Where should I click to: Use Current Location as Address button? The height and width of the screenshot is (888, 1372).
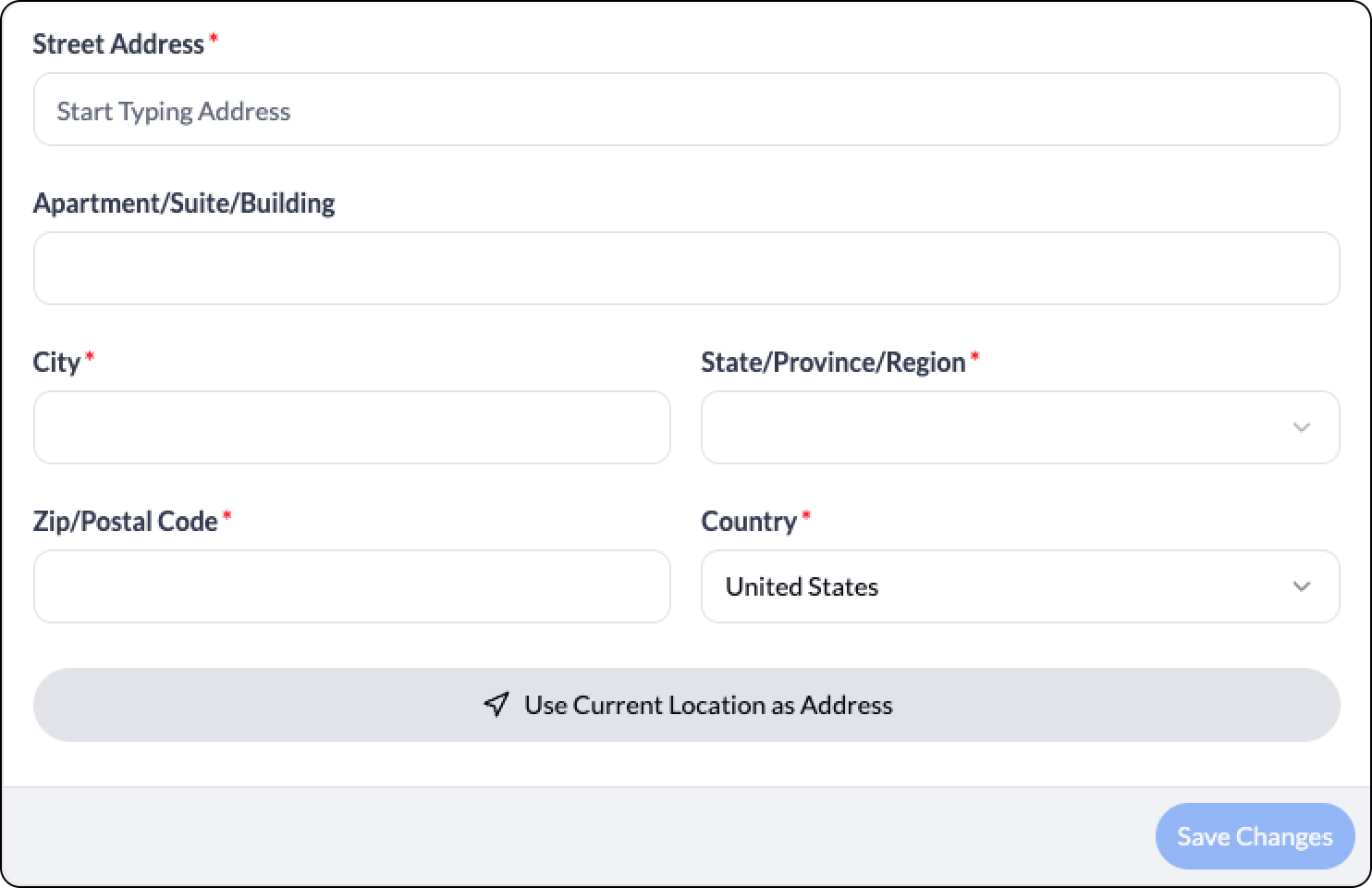686,705
